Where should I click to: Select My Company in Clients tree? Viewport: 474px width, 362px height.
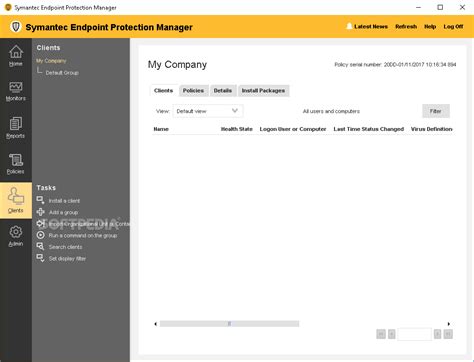pos(51,61)
